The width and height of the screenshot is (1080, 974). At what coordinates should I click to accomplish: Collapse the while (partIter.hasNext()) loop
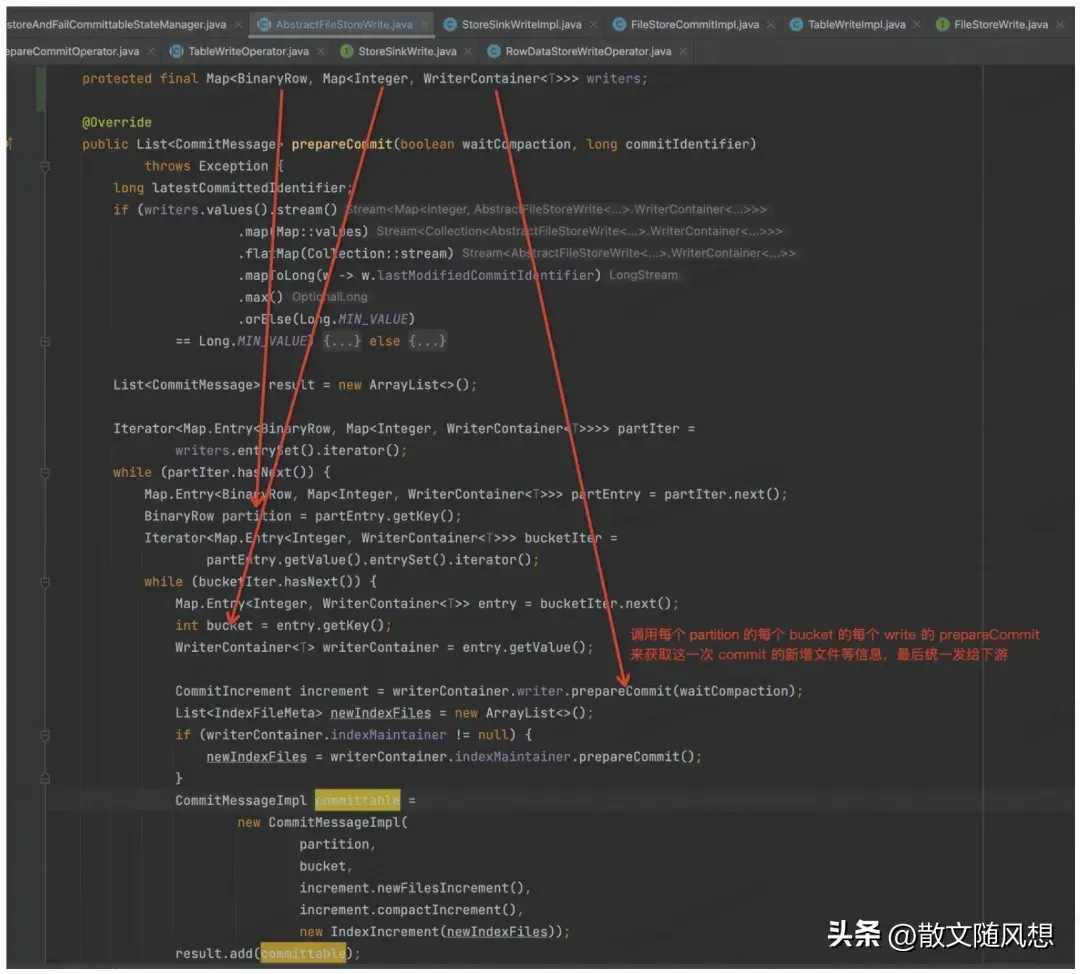click(x=45, y=473)
